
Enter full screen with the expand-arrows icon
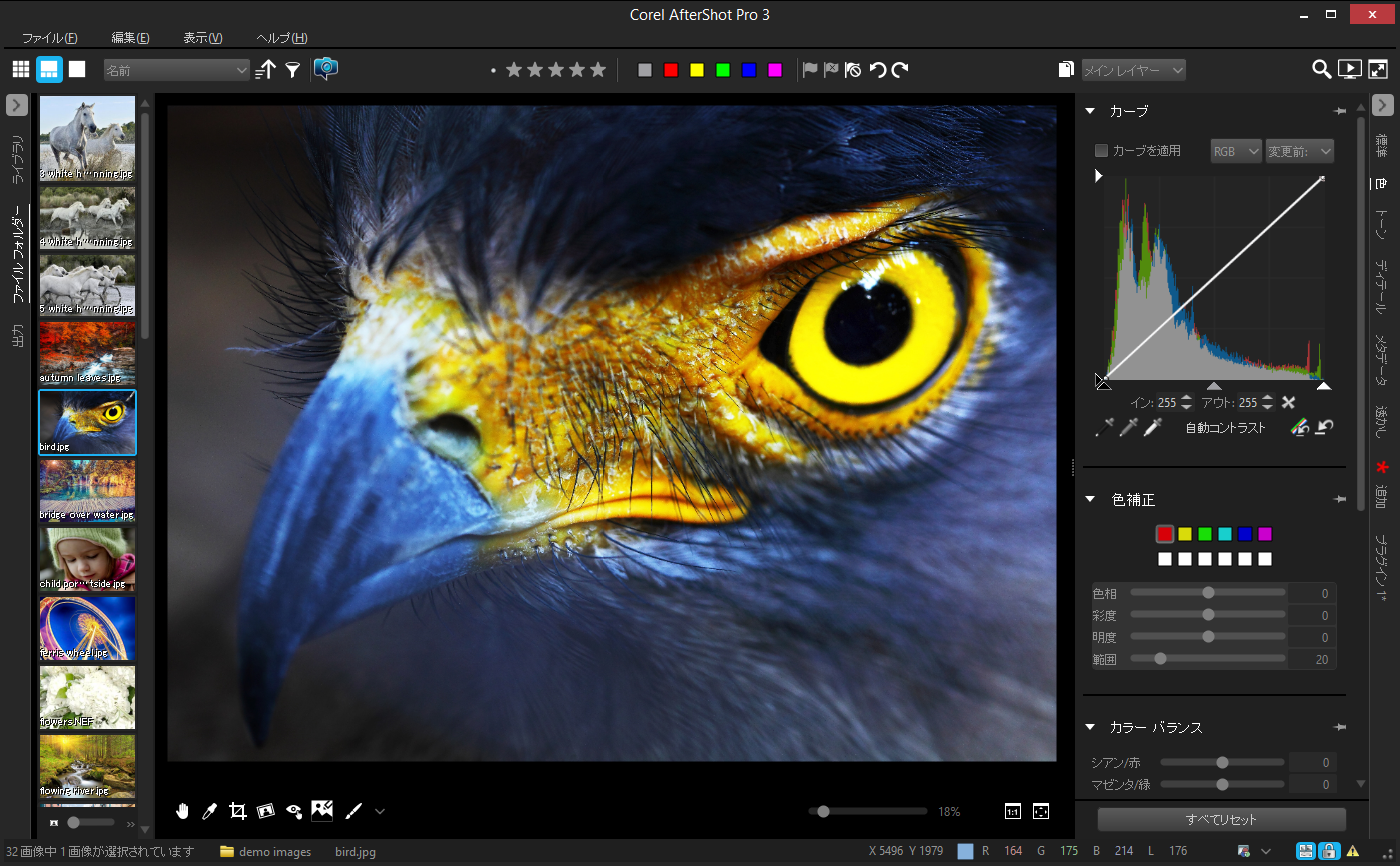(x=1378, y=69)
